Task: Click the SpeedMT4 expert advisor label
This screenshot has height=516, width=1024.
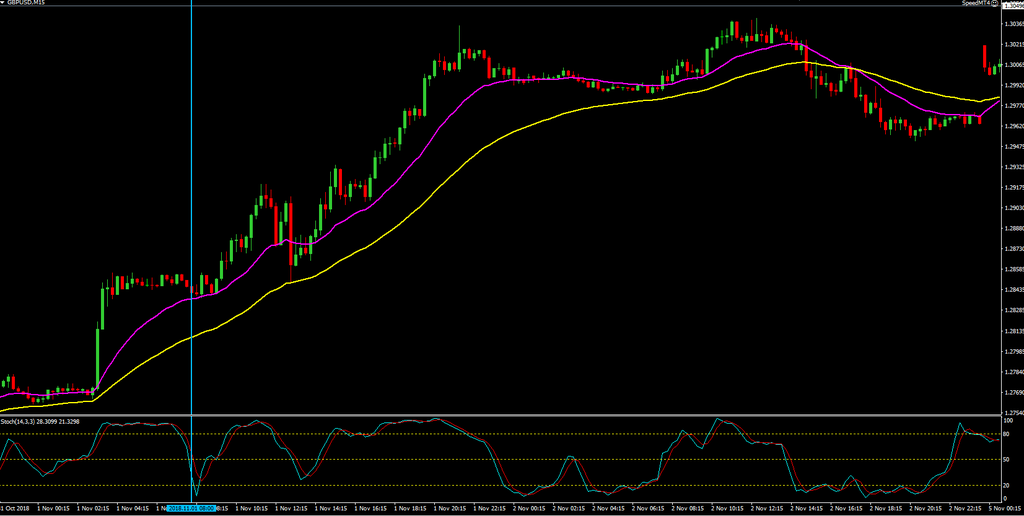Action: click(x=976, y=3)
